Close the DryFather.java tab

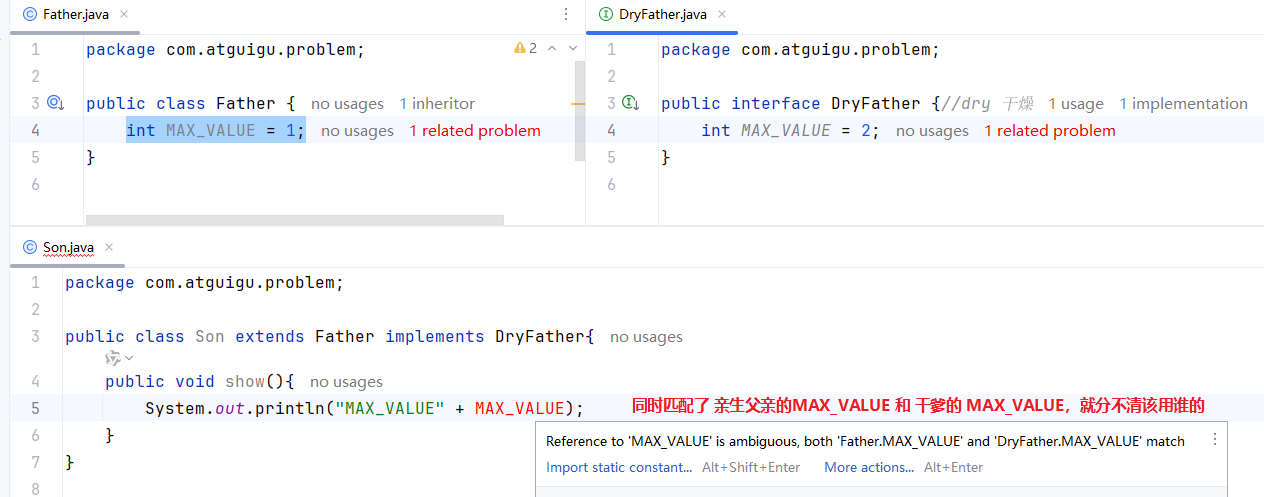point(722,14)
